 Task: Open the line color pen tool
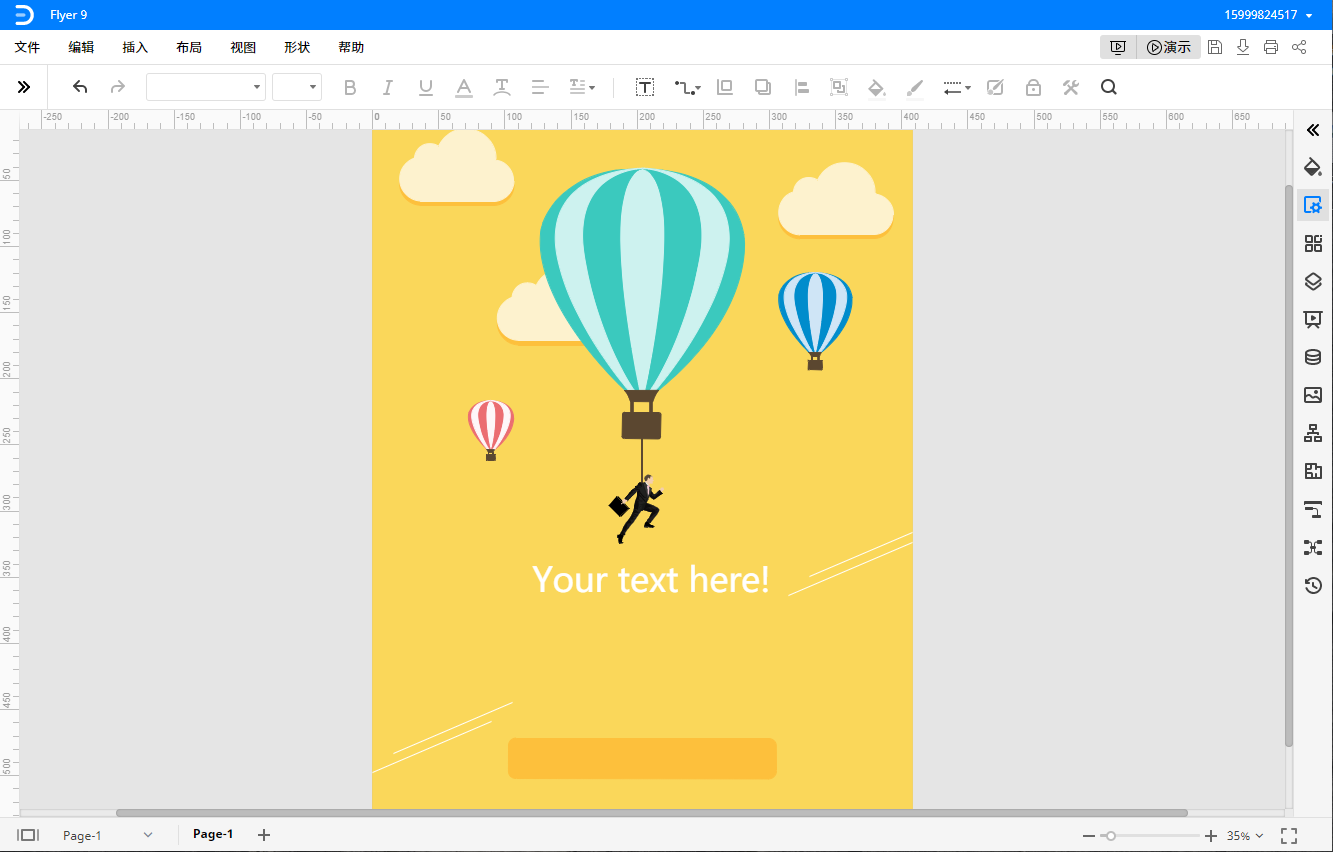(915, 88)
